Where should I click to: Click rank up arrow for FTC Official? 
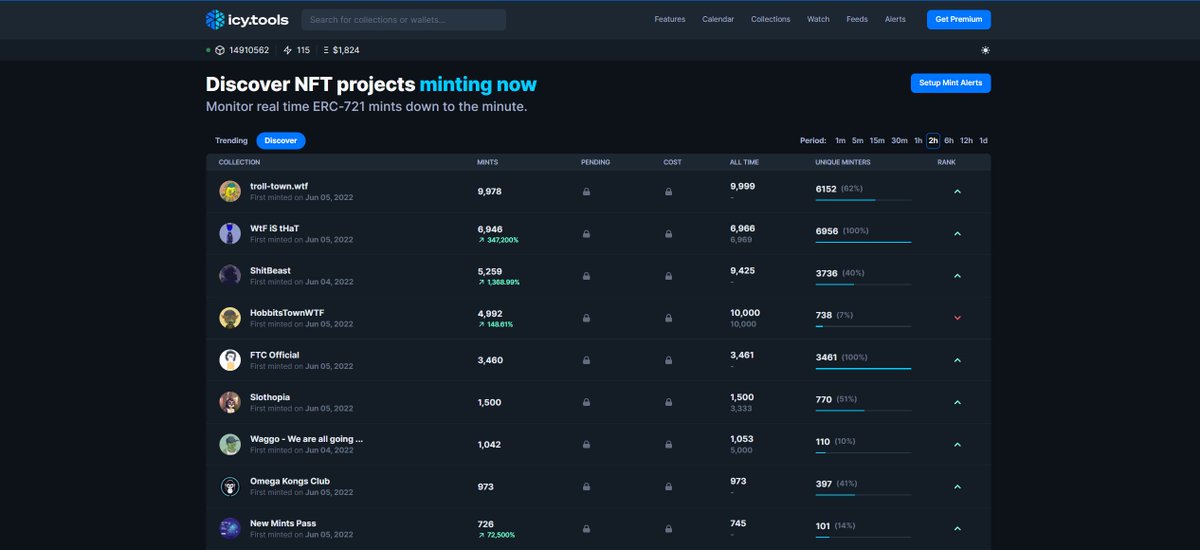(957, 360)
